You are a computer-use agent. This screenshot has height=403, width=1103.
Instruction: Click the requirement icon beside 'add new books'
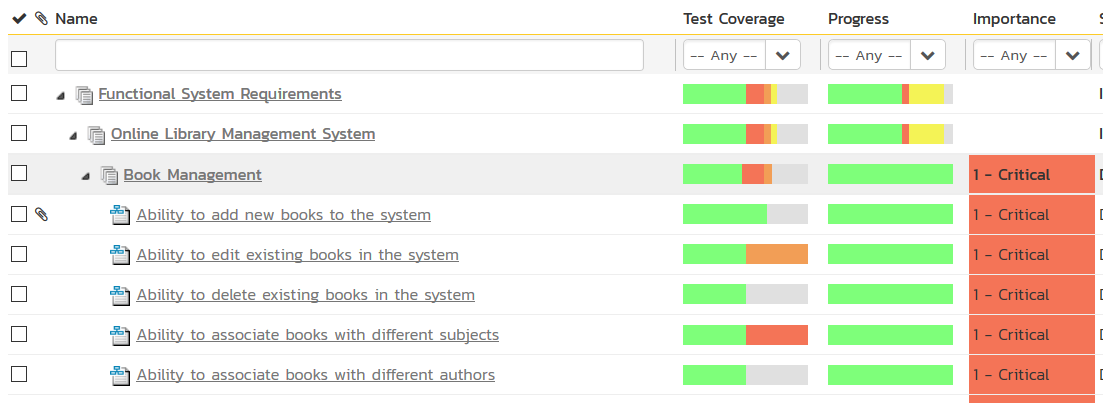(x=120, y=215)
